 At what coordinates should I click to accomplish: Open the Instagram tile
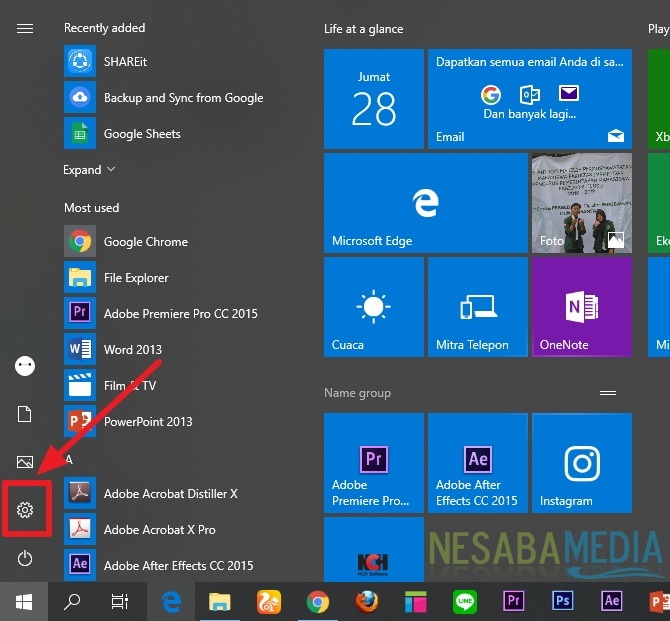tap(582, 463)
